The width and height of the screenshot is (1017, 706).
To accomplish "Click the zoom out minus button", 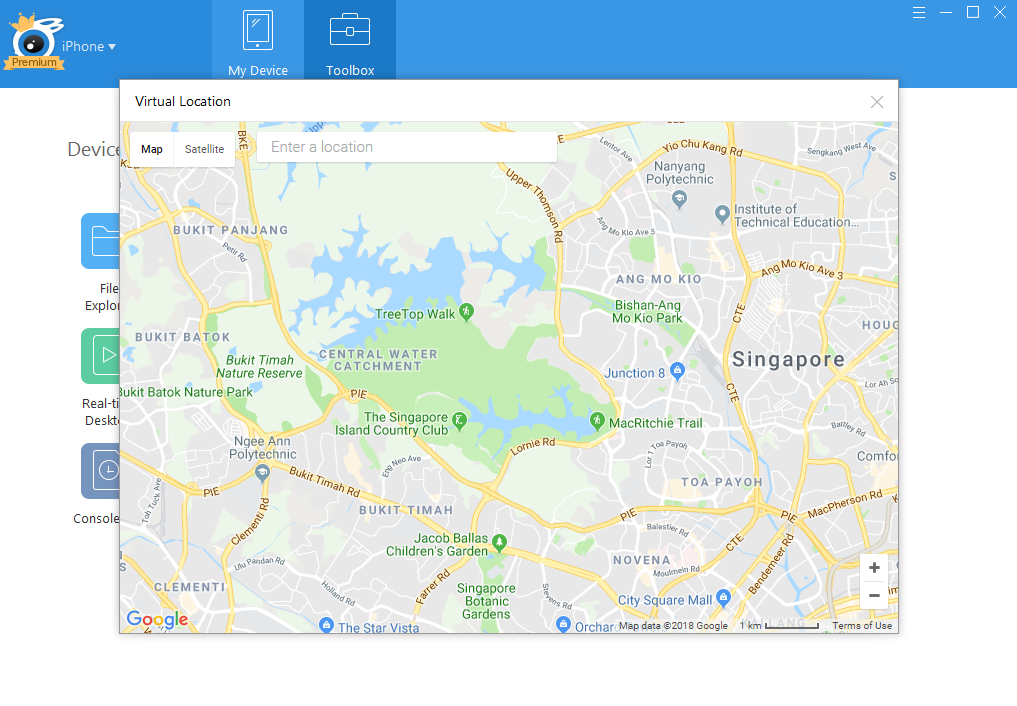I will 873,594.
